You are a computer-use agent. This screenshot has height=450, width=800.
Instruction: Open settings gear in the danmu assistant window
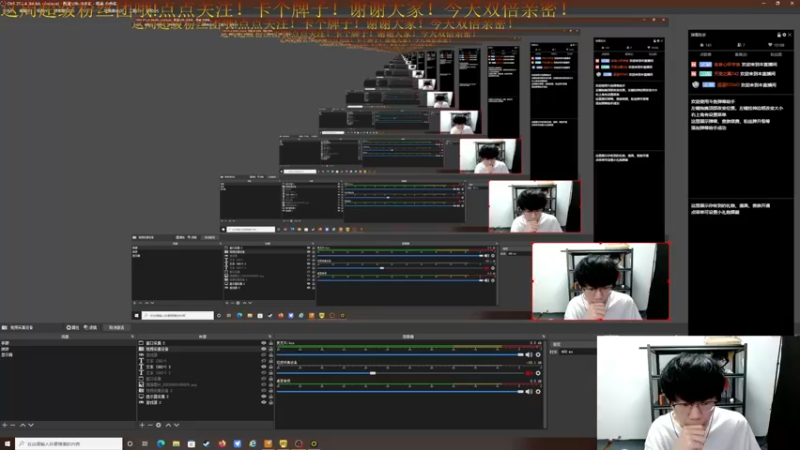784,35
